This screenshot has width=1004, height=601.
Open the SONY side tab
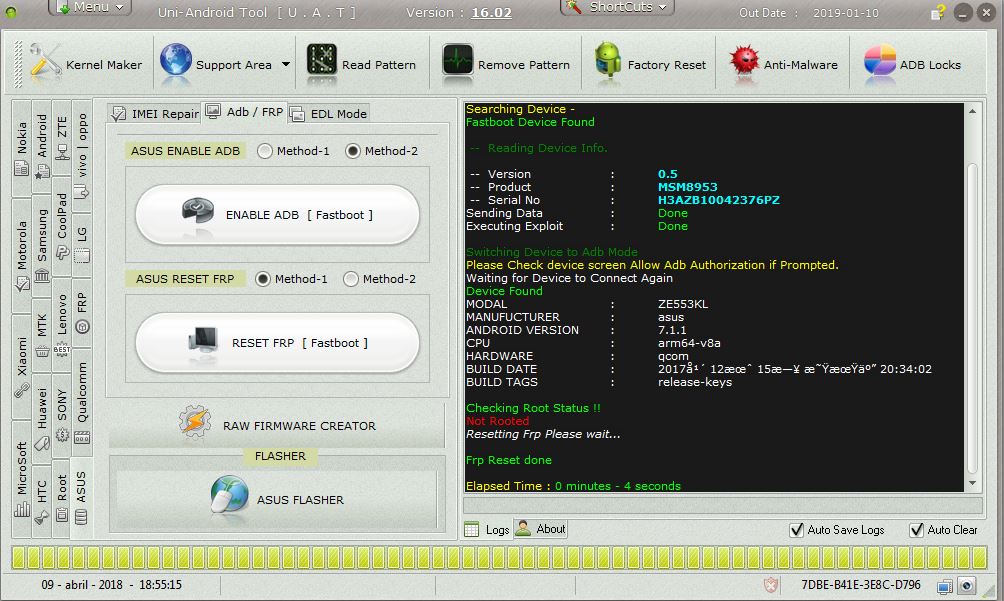[x=62, y=415]
